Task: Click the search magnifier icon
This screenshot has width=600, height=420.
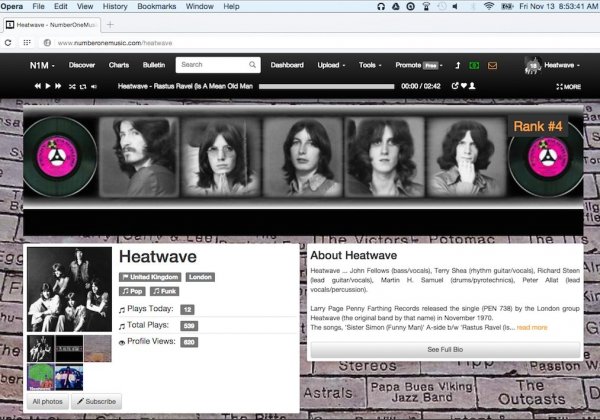Action: pos(252,65)
